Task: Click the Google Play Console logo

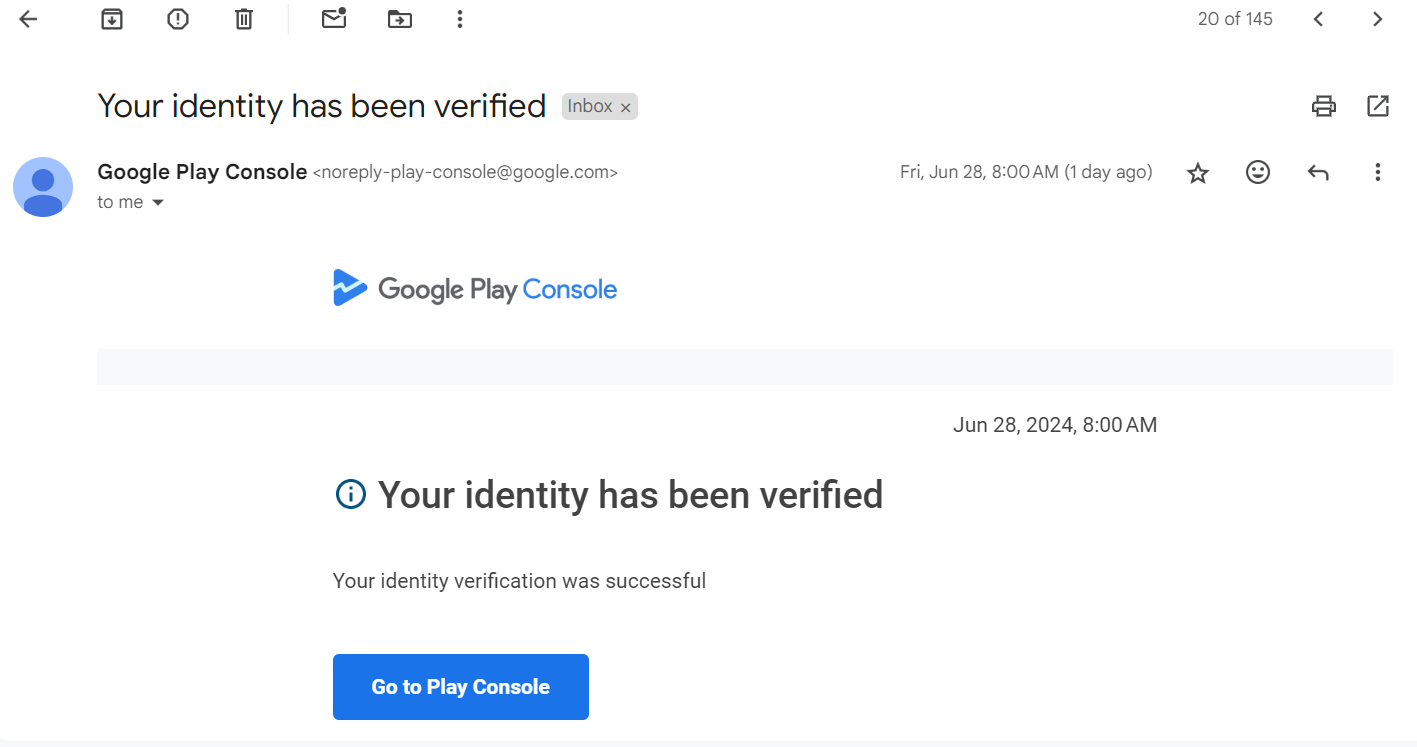Action: (x=475, y=289)
